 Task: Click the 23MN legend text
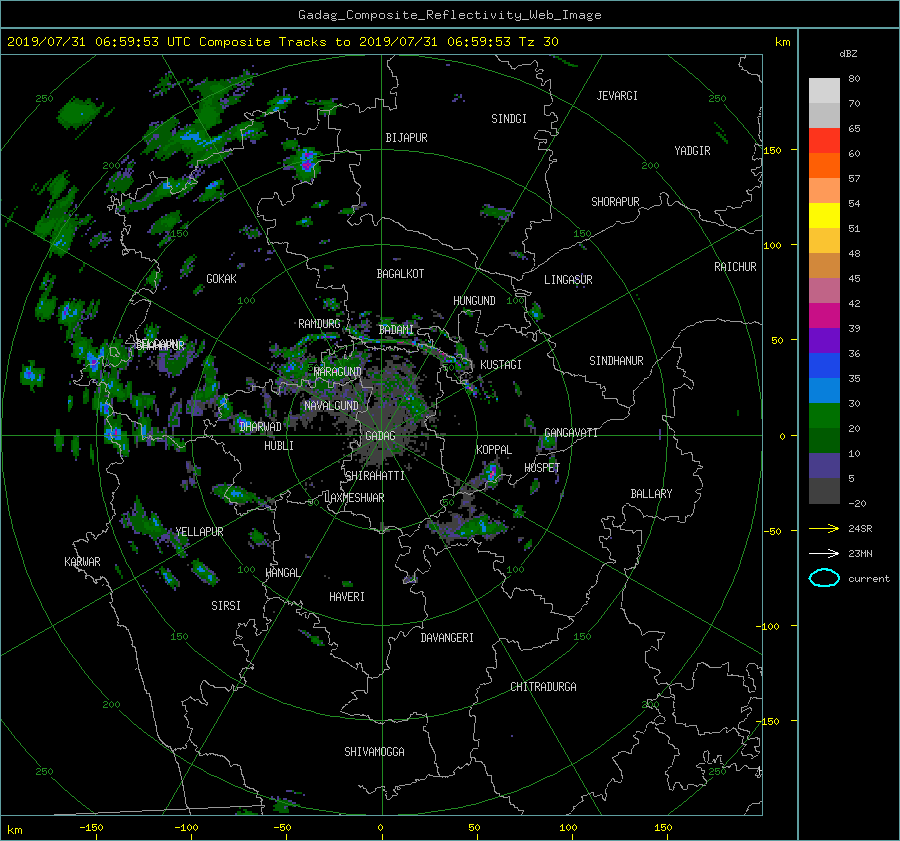pos(860,554)
